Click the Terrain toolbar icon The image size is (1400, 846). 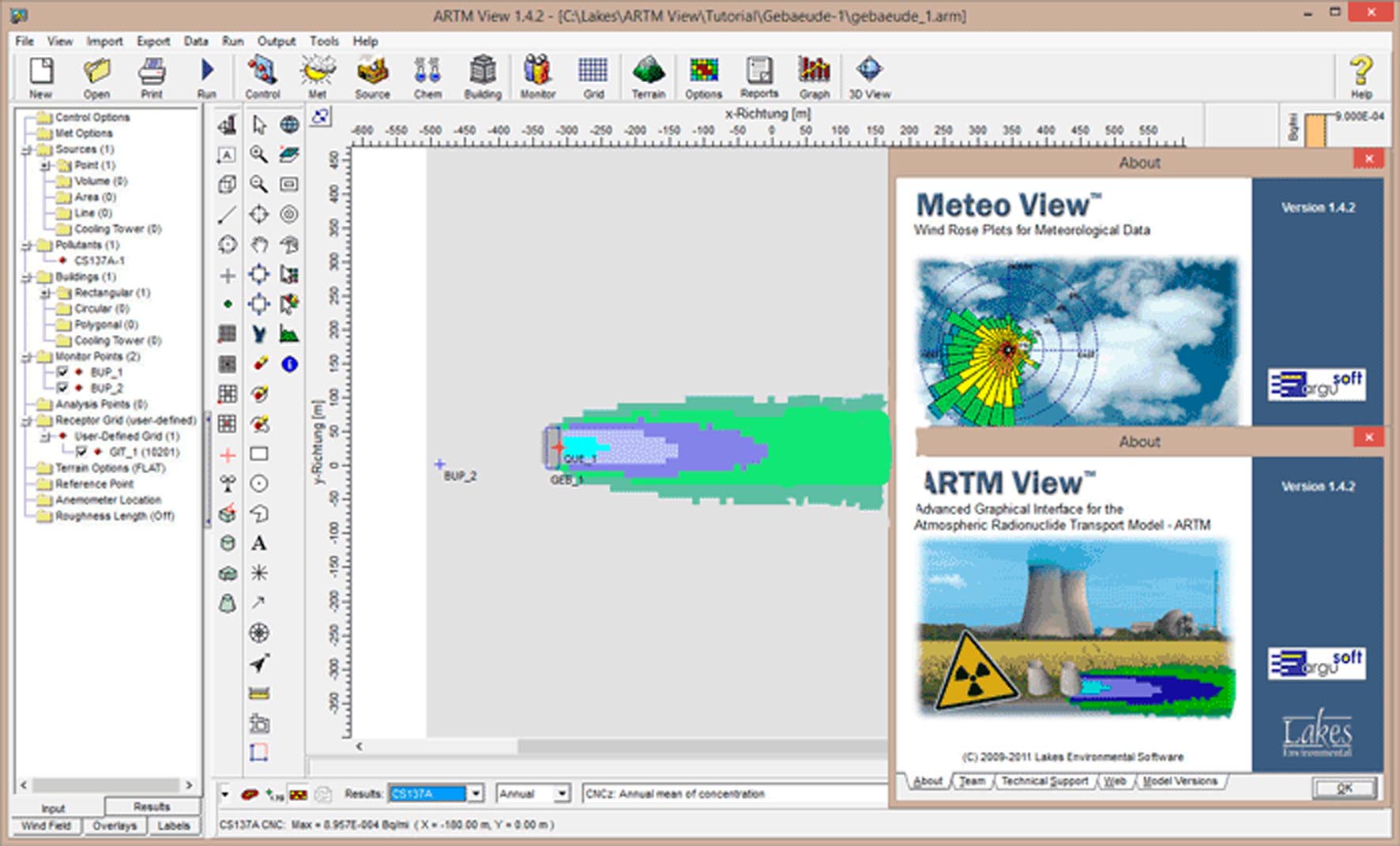click(x=648, y=77)
